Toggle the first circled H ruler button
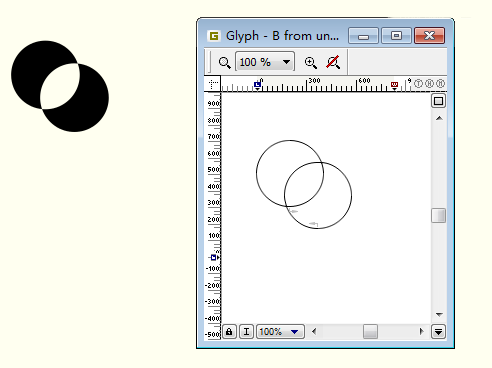Viewport: 492px width, 368px height. click(x=429, y=84)
